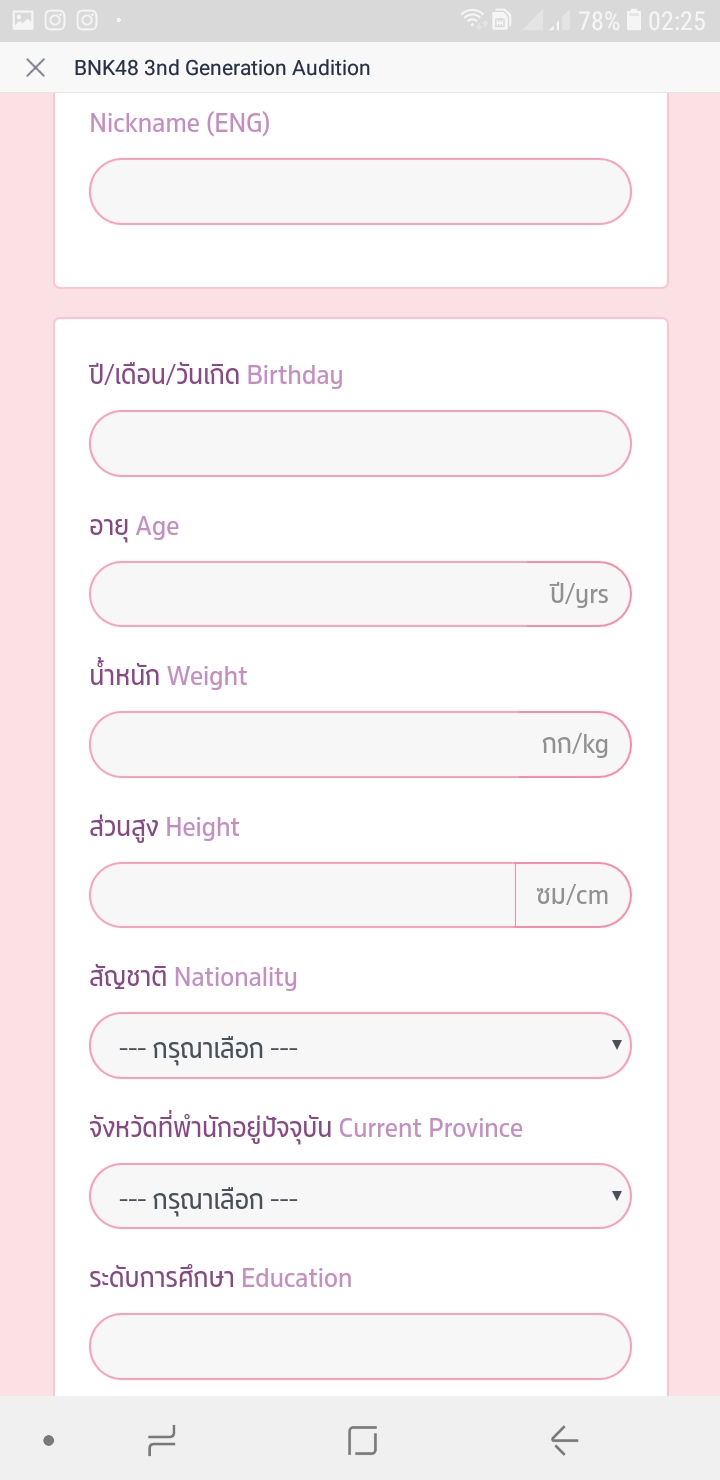720x1480 pixels.
Task: Select the Birthday input field
Action: tap(360, 444)
